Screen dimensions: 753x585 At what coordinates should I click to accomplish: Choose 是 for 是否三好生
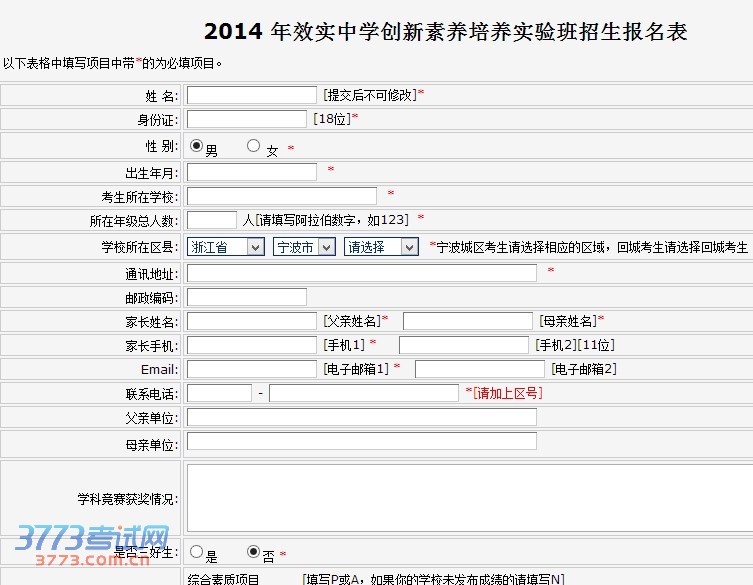pos(196,552)
